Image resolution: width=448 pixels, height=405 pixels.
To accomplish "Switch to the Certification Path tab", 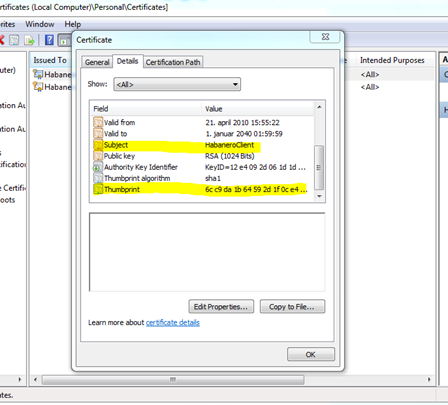I will click(173, 62).
